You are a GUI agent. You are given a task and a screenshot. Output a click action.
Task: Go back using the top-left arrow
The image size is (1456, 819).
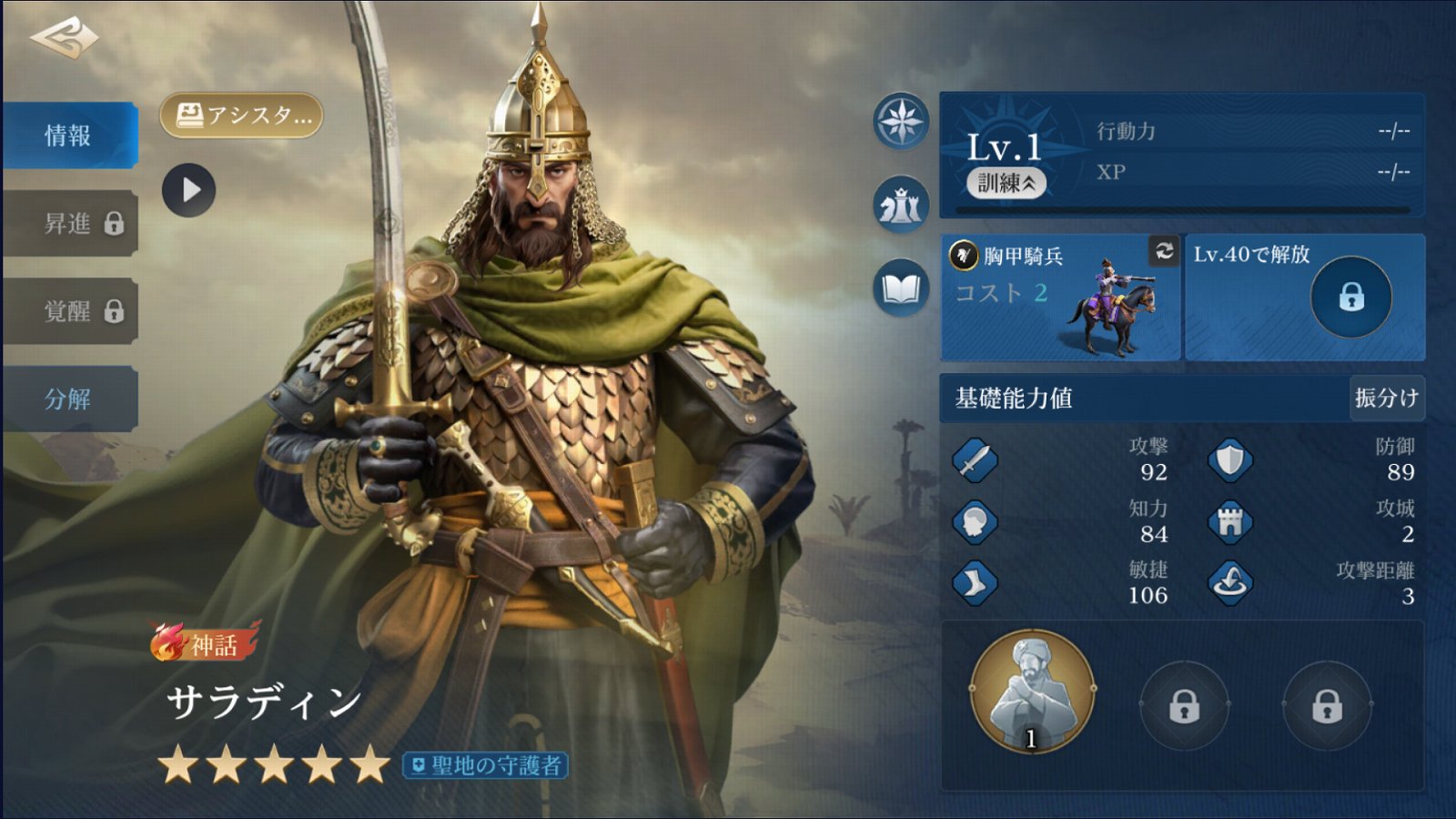pos(63,38)
